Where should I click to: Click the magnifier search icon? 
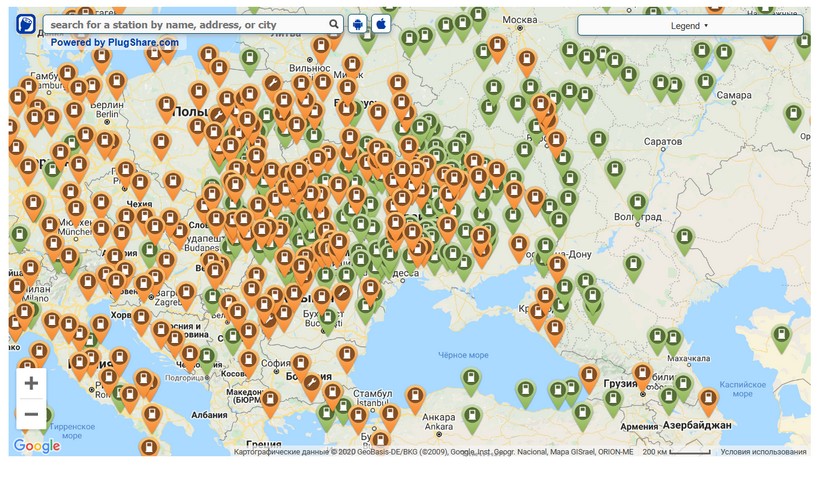point(334,24)
